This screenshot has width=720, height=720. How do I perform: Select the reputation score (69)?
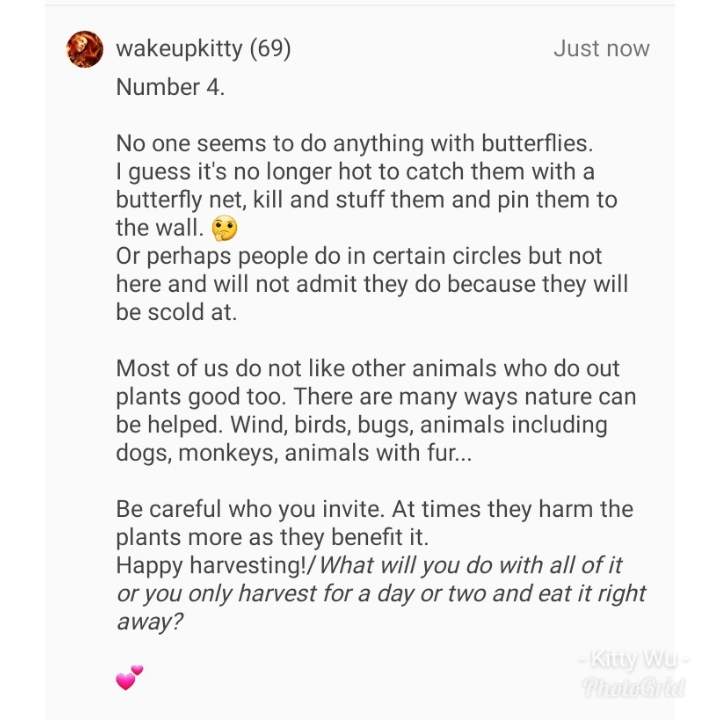point(270,49)
